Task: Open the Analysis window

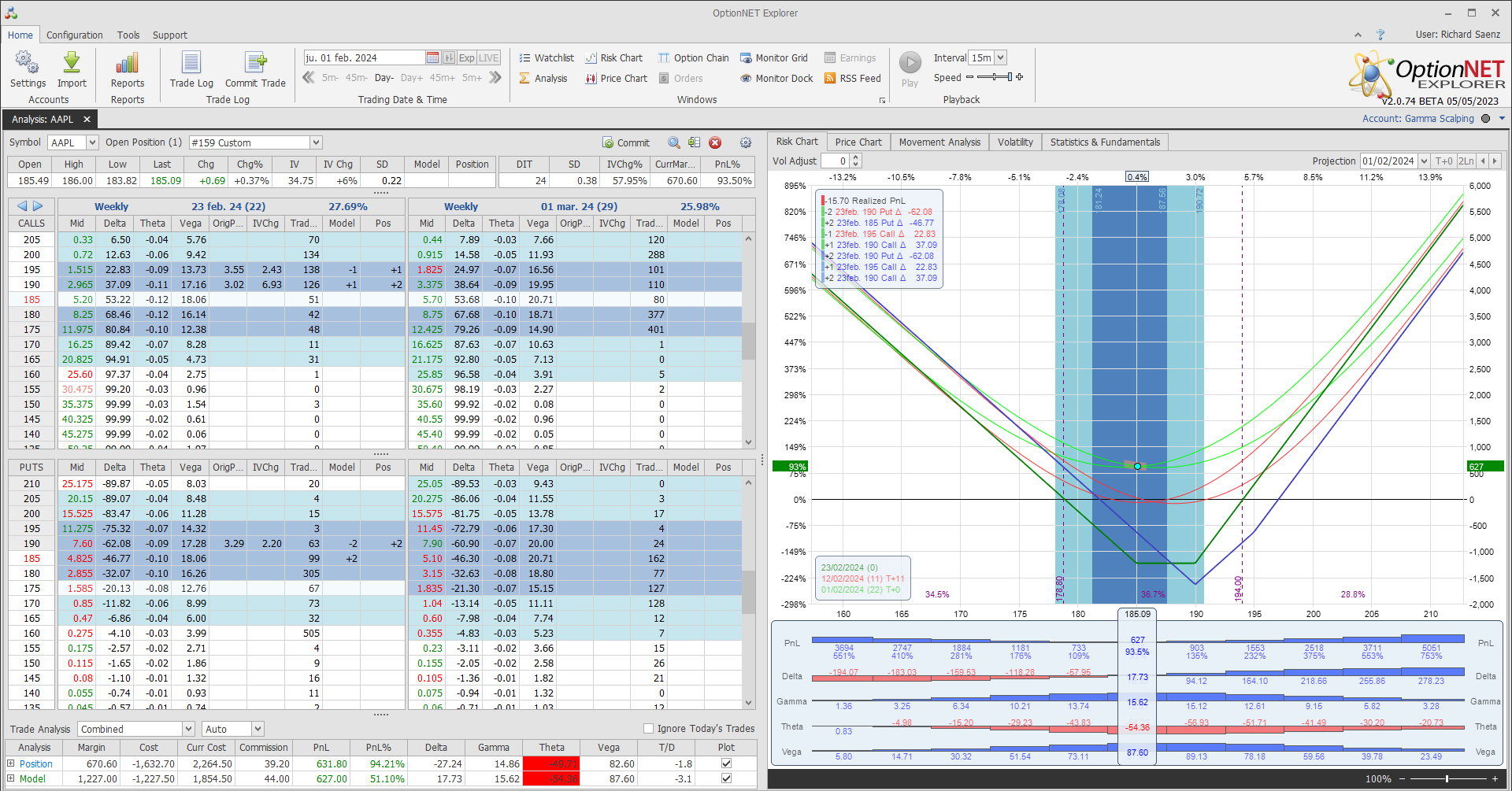Action: click(543, 78)
